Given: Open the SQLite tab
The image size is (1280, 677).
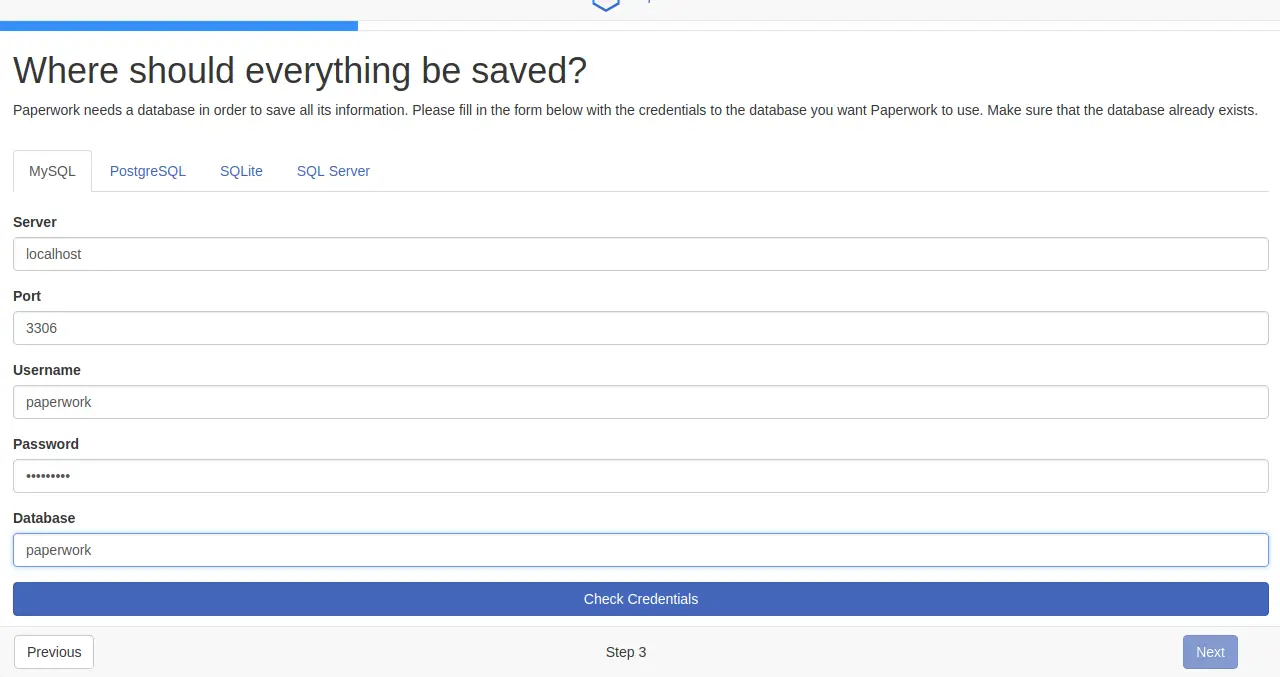Looking at the screenshot, I should coord(241,171).
